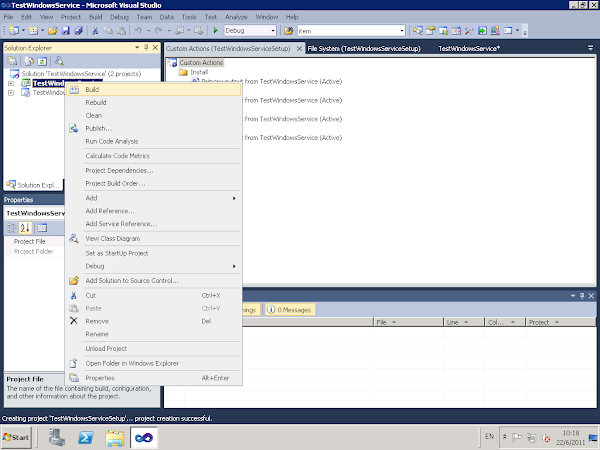Viewport: 600px width, 450px height.
Task: Open the Find combo box dropdown arrow
Action: 402,31
